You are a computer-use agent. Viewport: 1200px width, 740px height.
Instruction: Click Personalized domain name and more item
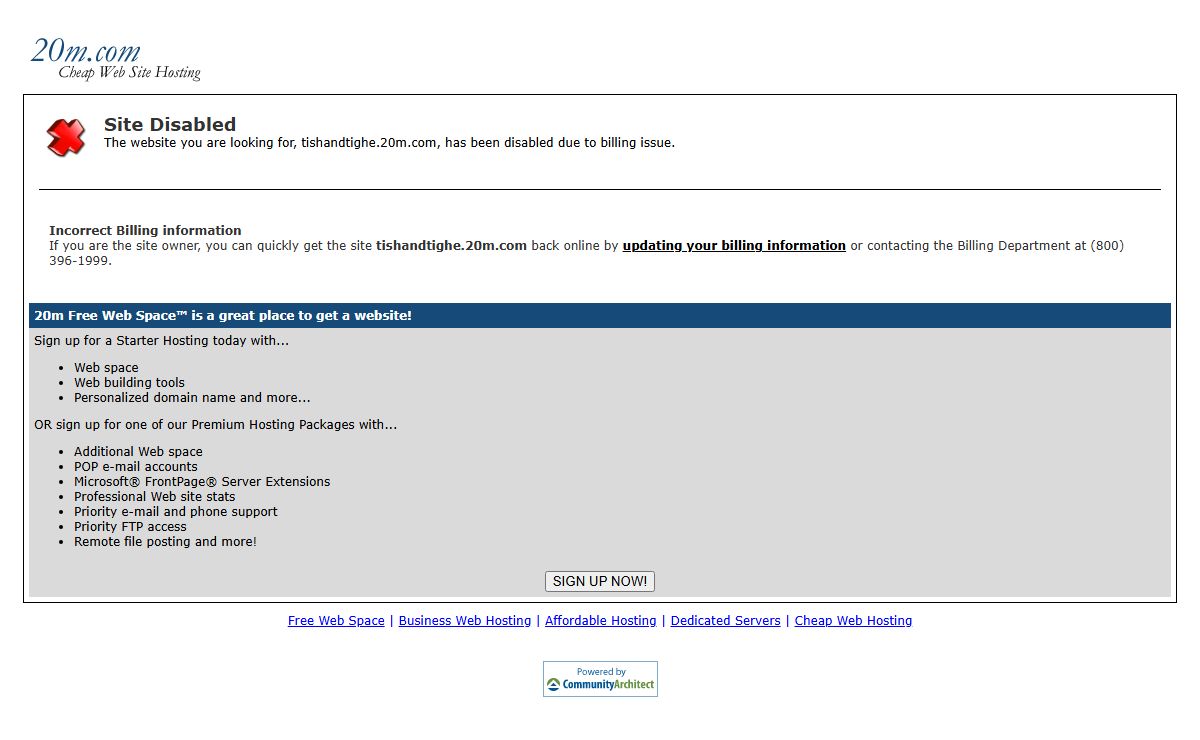pos(192,397)
